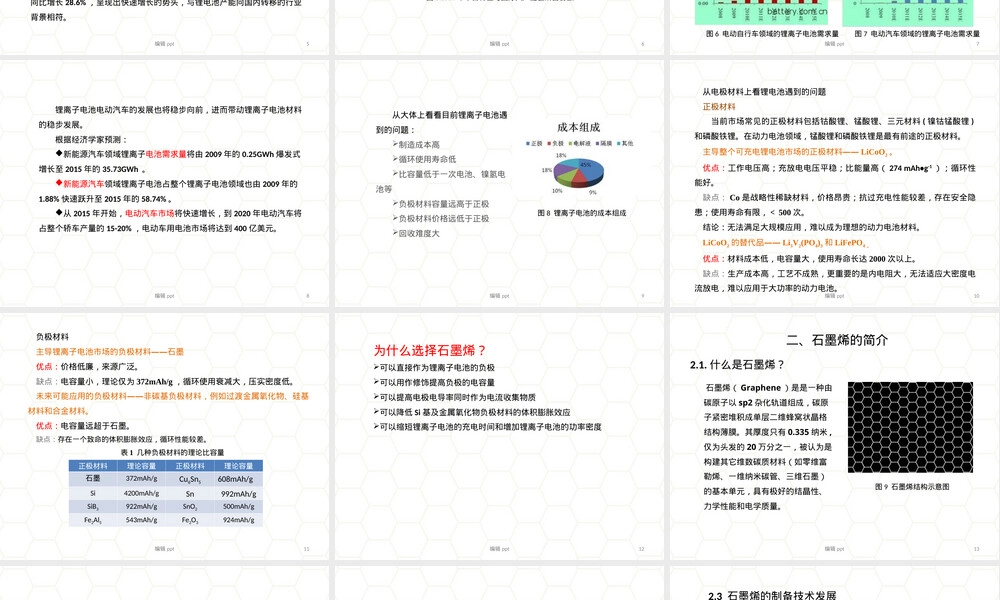Click the bullet 负极材料容量远高于正极
The height and width of the screenshot is (600, 1000).
(x=441, y=204)
